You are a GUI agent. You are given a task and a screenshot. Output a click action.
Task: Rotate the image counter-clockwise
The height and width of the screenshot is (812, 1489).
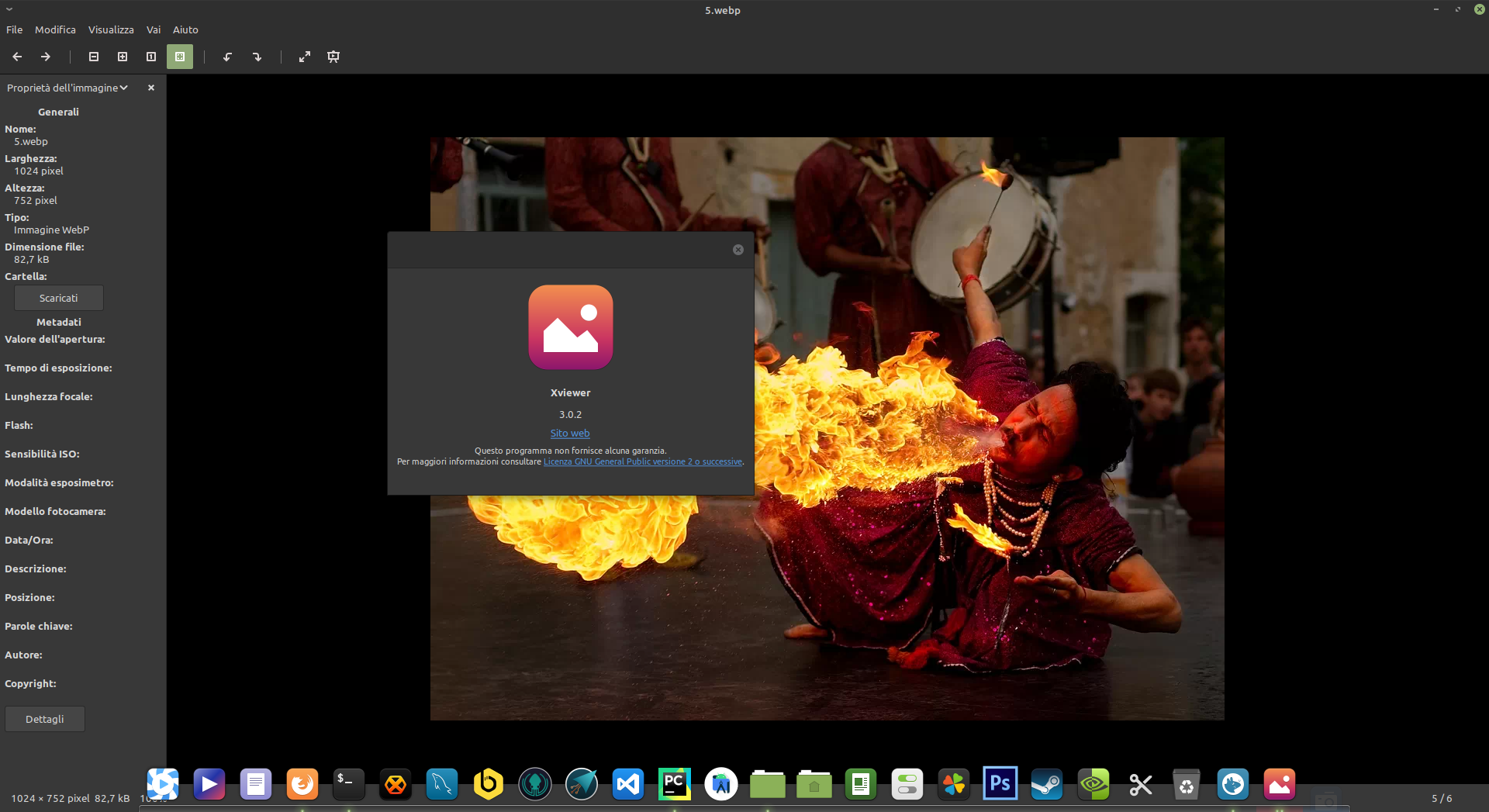[227, 57]
